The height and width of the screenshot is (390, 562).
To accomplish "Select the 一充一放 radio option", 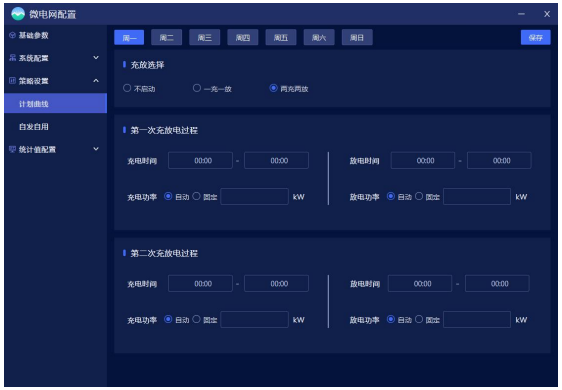I will 197,88.
